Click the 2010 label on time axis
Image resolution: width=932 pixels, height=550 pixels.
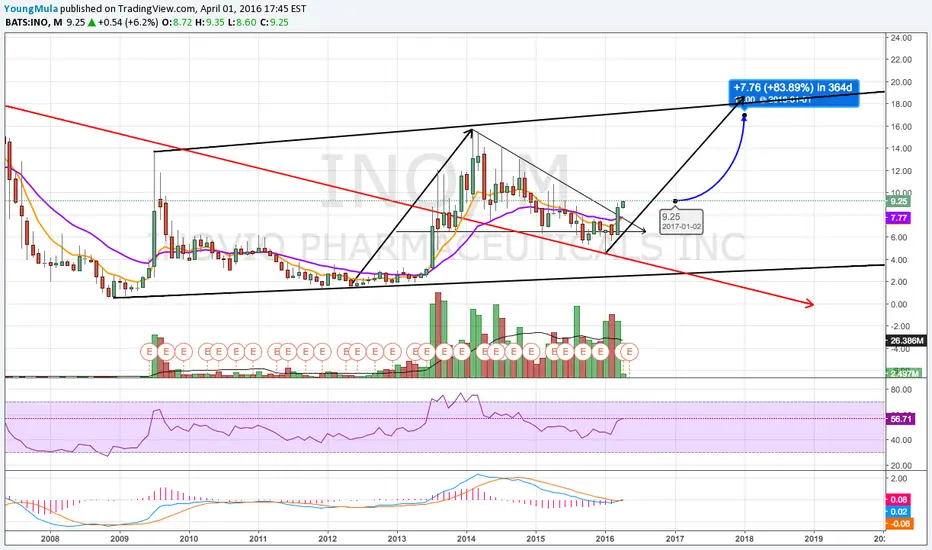point(189,539)
